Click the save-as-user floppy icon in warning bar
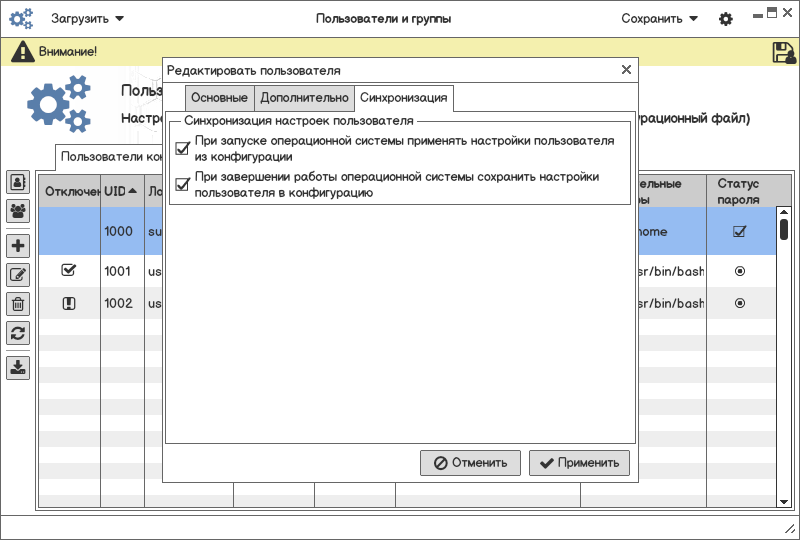This screenshot has height=540, width=800. [784, 52]
